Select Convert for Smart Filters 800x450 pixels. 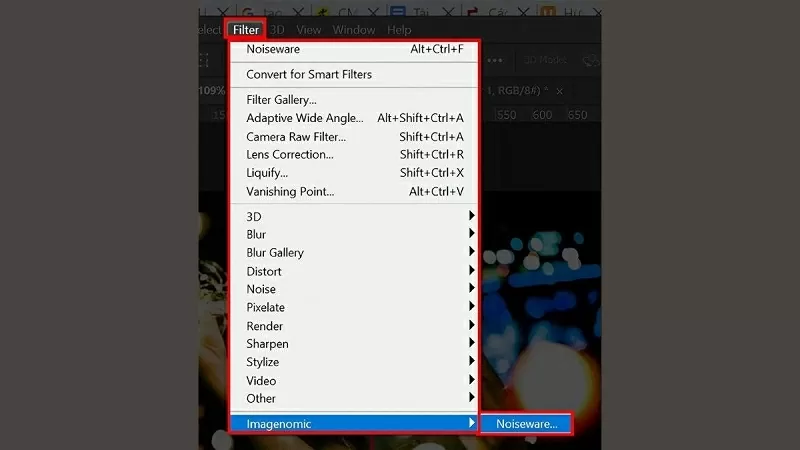tap(308, 74)
